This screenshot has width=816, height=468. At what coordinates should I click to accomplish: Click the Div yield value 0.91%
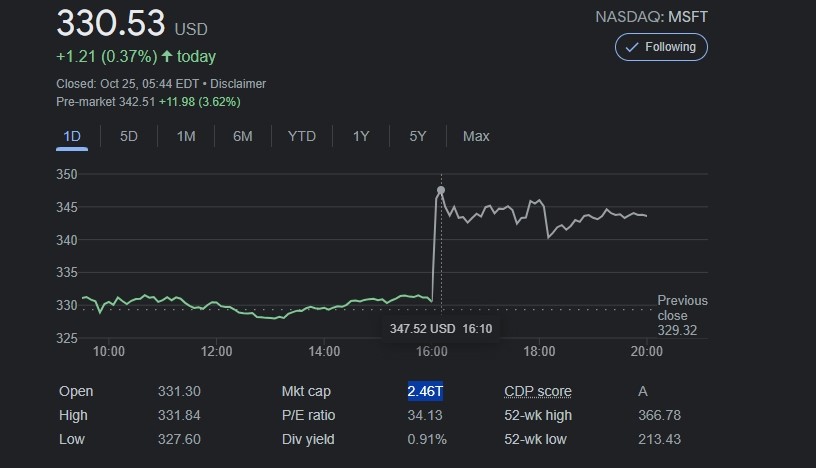coord(427,439)
